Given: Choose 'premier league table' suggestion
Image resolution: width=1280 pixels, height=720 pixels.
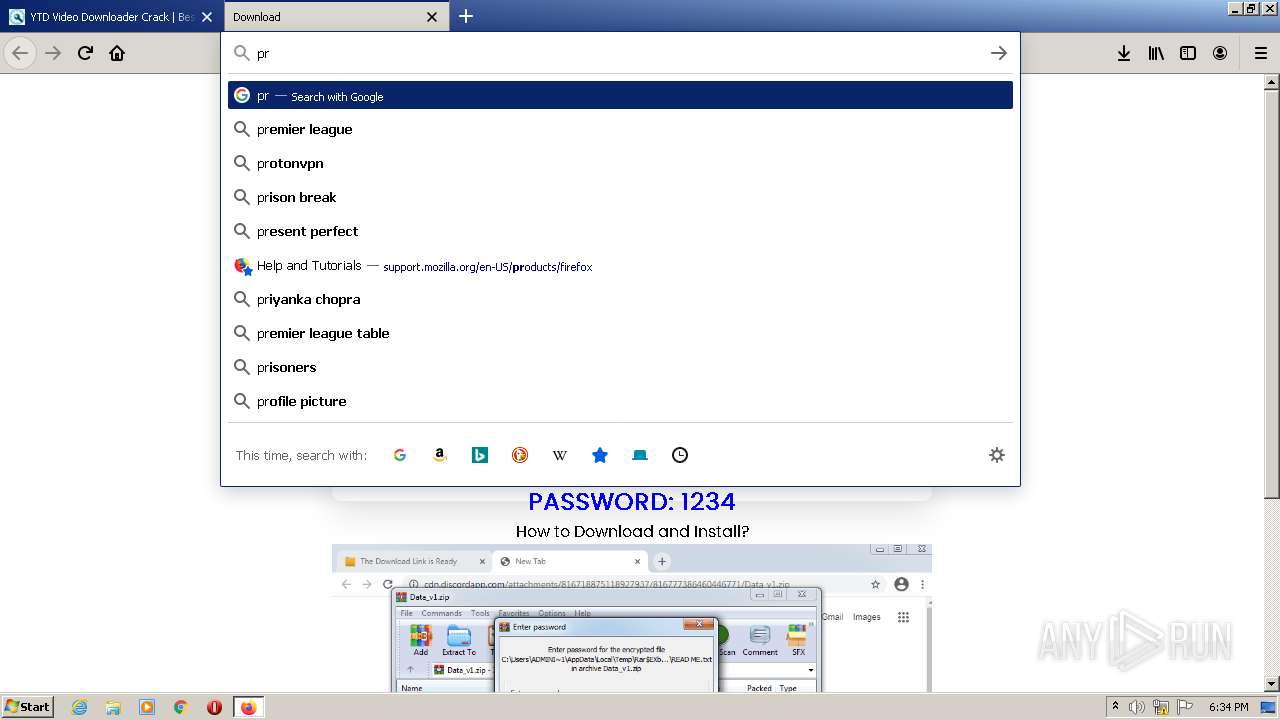Looking at the screenshot, I should click(x=620, y=333).
